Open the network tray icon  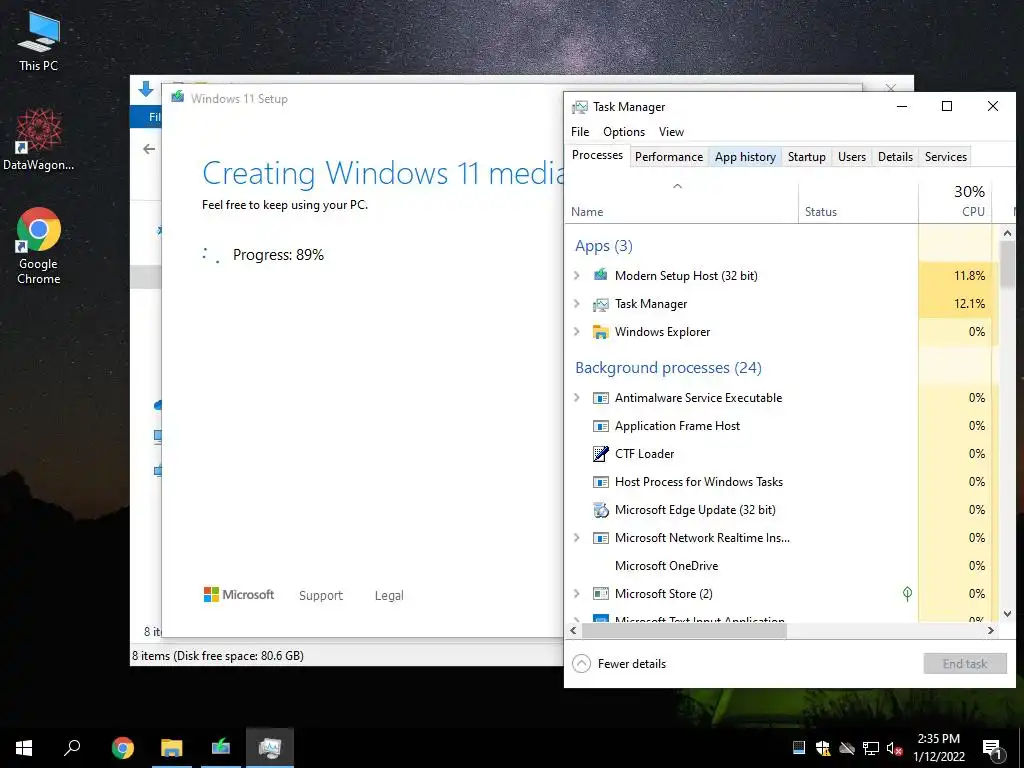(871, 748)
